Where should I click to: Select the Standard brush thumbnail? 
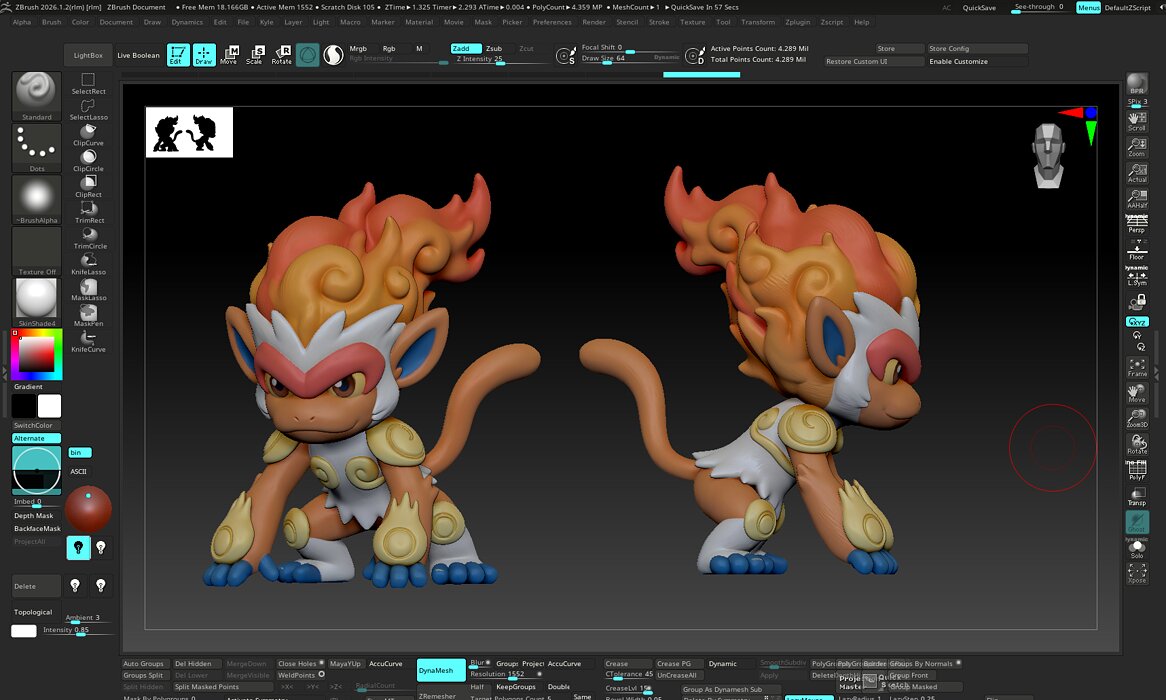click(x=36, y=96)
